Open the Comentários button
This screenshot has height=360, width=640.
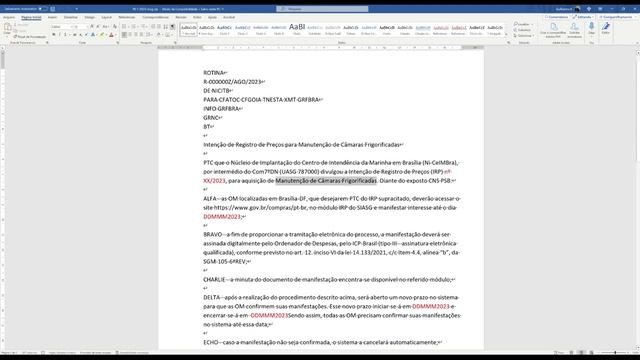tap(556, 17)
